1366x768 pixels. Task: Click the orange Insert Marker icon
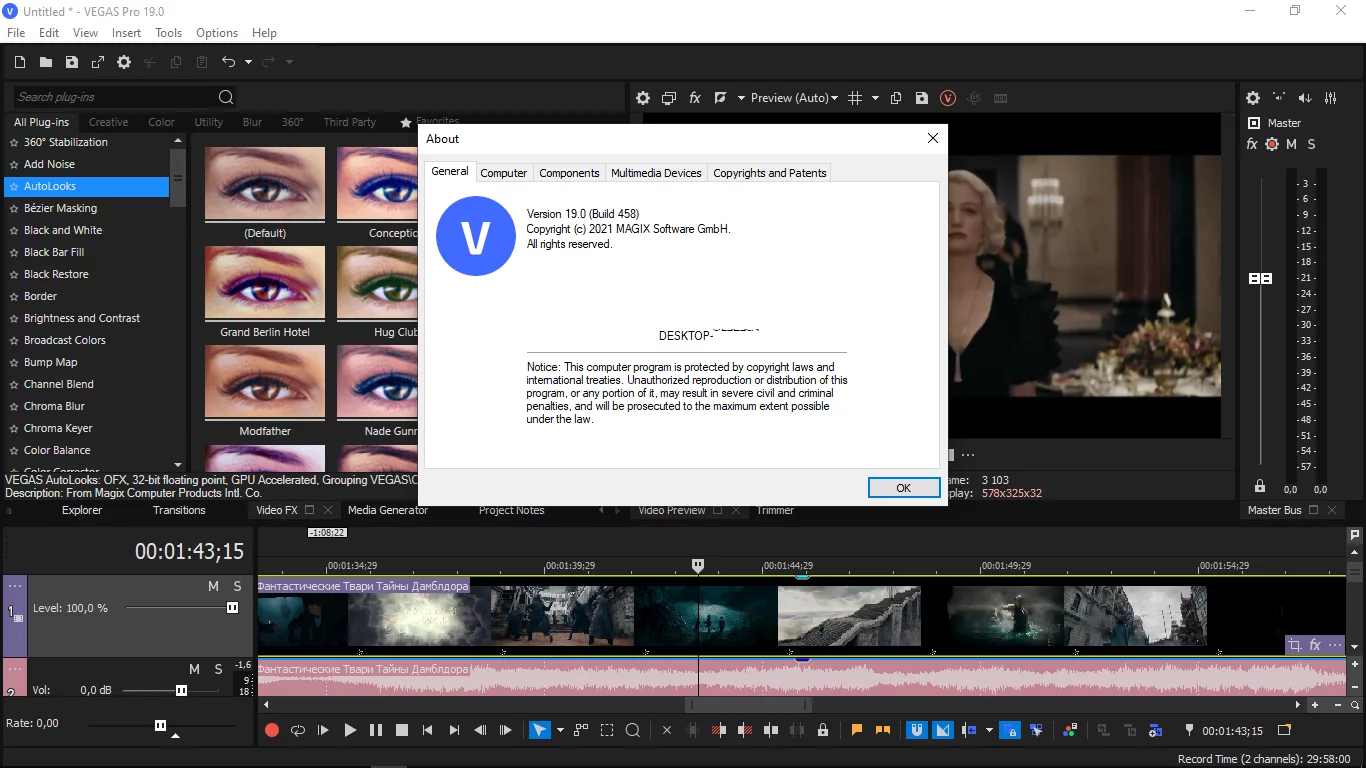pos(857,731)
